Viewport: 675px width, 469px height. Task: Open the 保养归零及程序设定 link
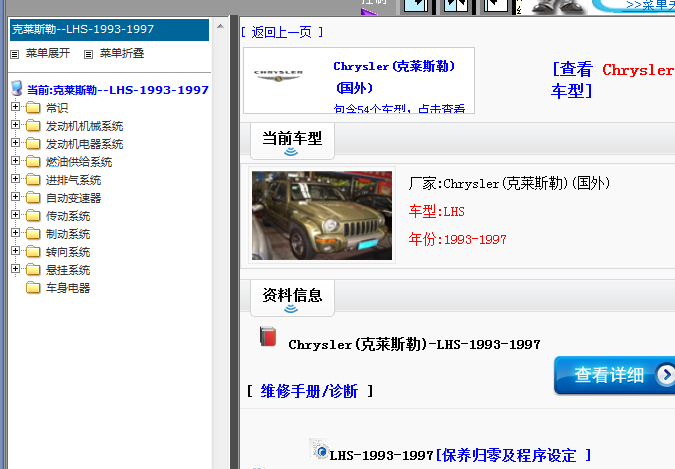coord(513,455)
